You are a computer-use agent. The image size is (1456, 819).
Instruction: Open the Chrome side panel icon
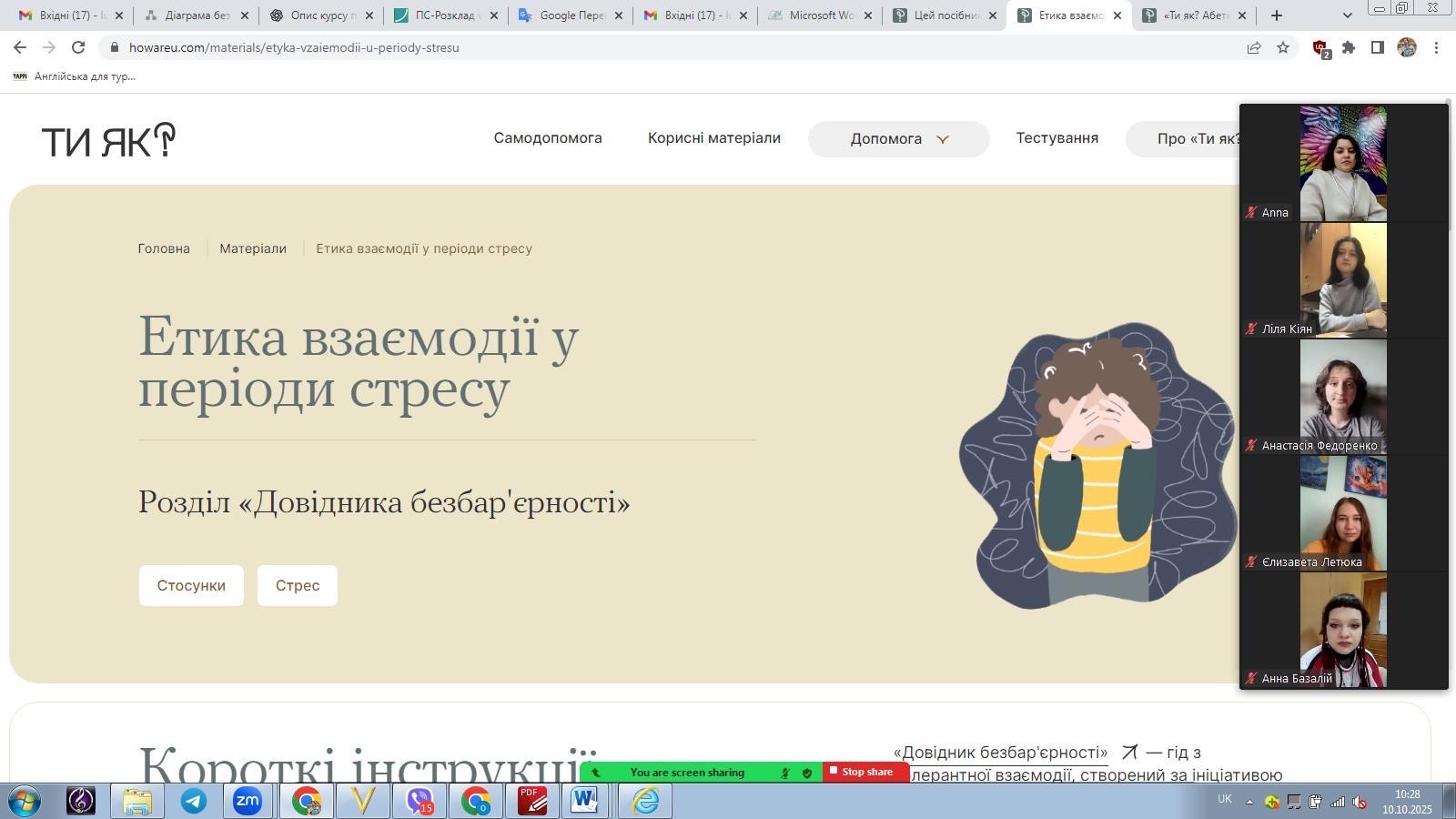coord(1378,47)
